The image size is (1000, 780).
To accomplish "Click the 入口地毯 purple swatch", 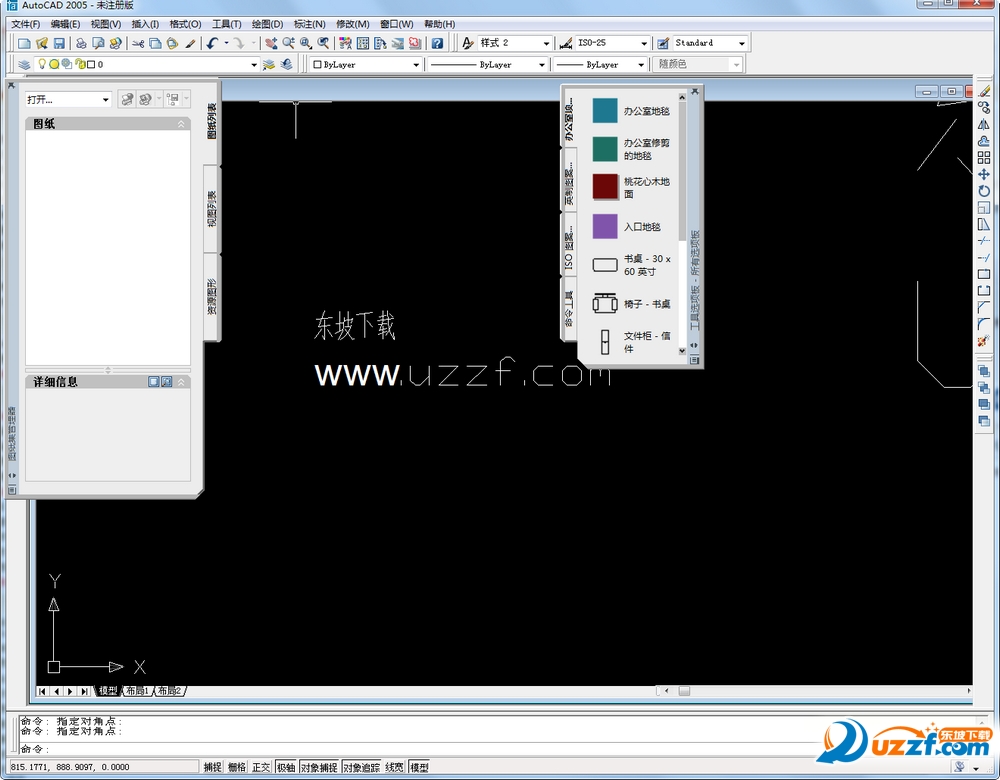I will click(x=605, y=226).
